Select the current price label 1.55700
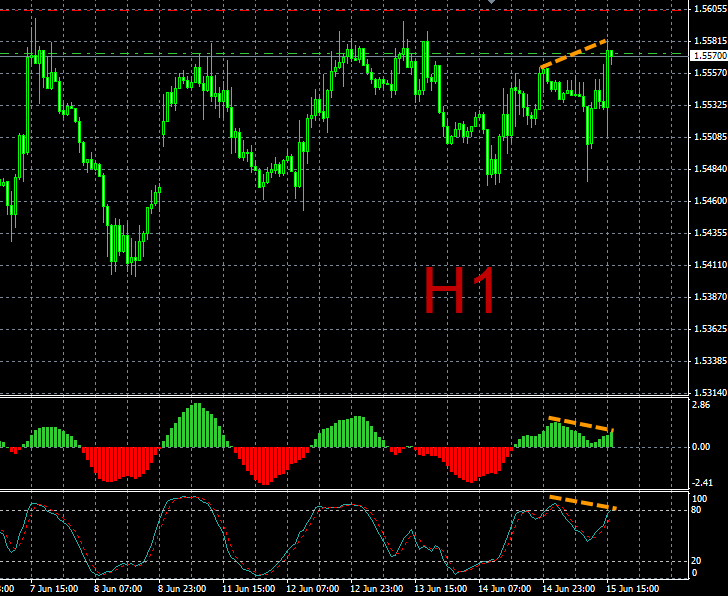728x596 pixels. [709, 56]
